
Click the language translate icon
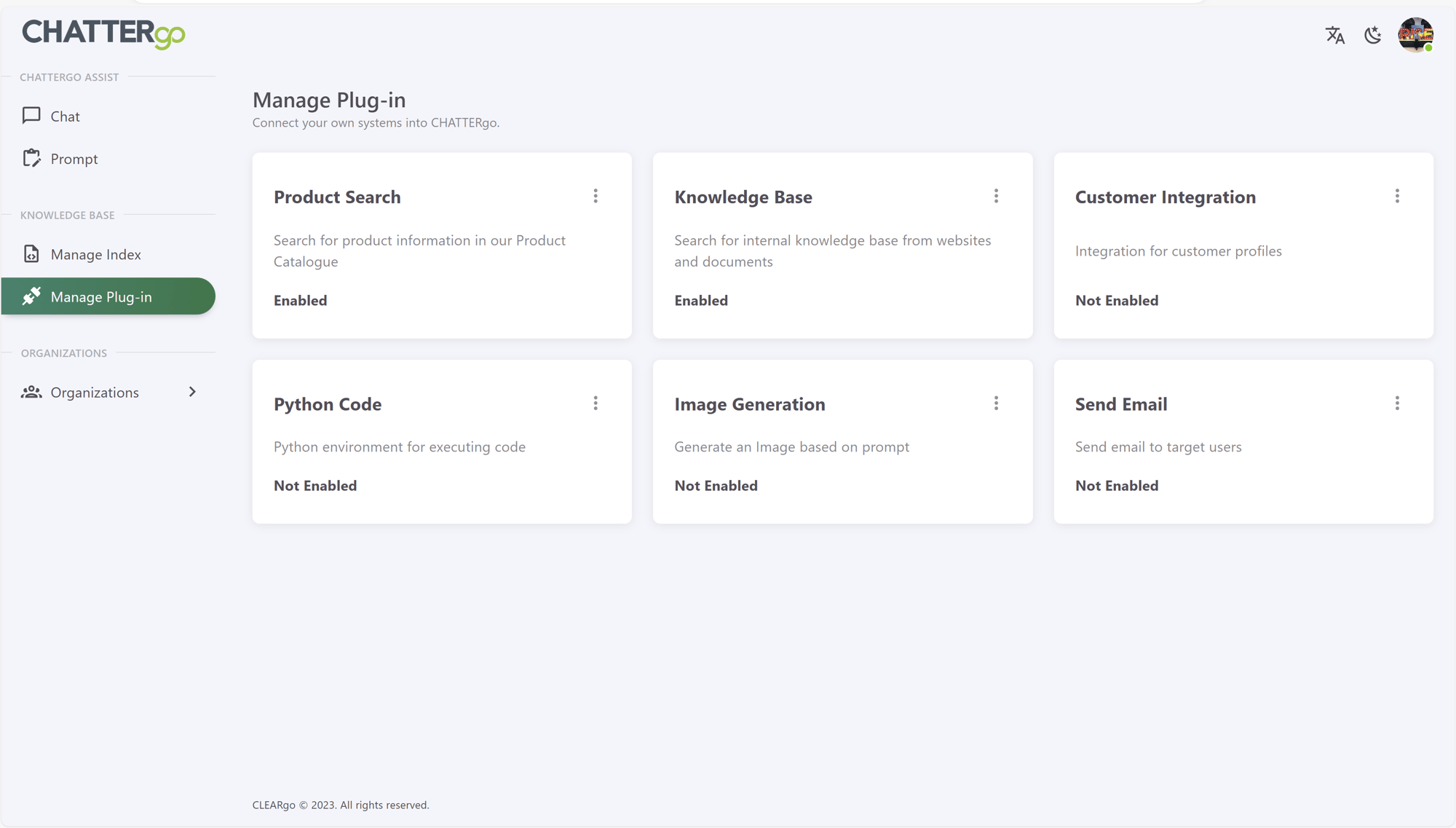1334,35
